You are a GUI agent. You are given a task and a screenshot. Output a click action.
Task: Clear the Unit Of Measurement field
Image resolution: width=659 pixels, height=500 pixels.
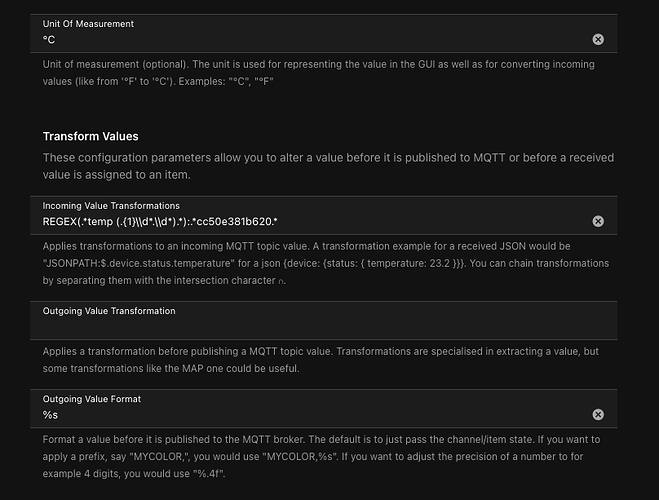pos(598,39)
